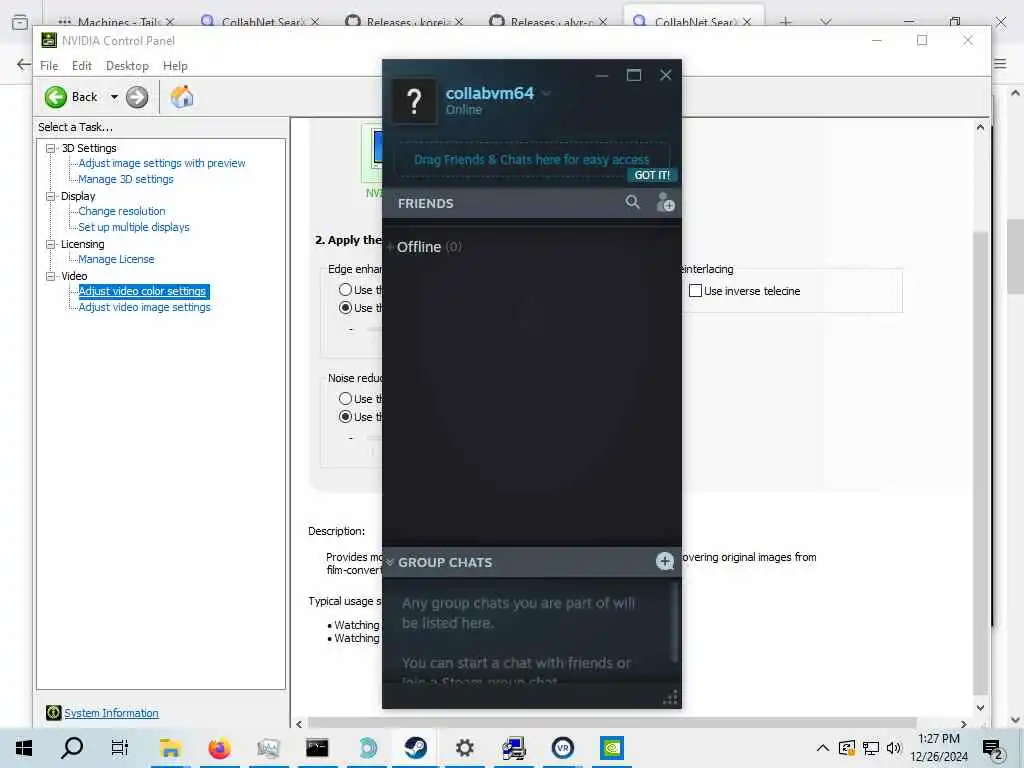Switch to Firefox on taskbar
The image size is (1024, 768).
pyautogui.click(x=219, y=748)
